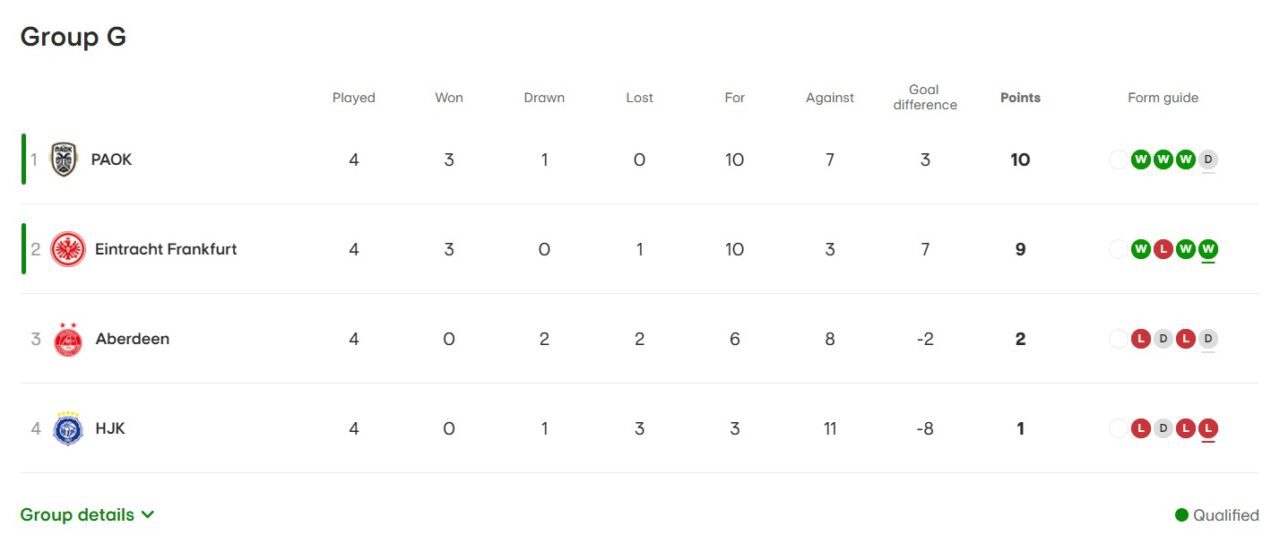
Task: Click the green Qualified legend dot
Action: click(1182, 515)
